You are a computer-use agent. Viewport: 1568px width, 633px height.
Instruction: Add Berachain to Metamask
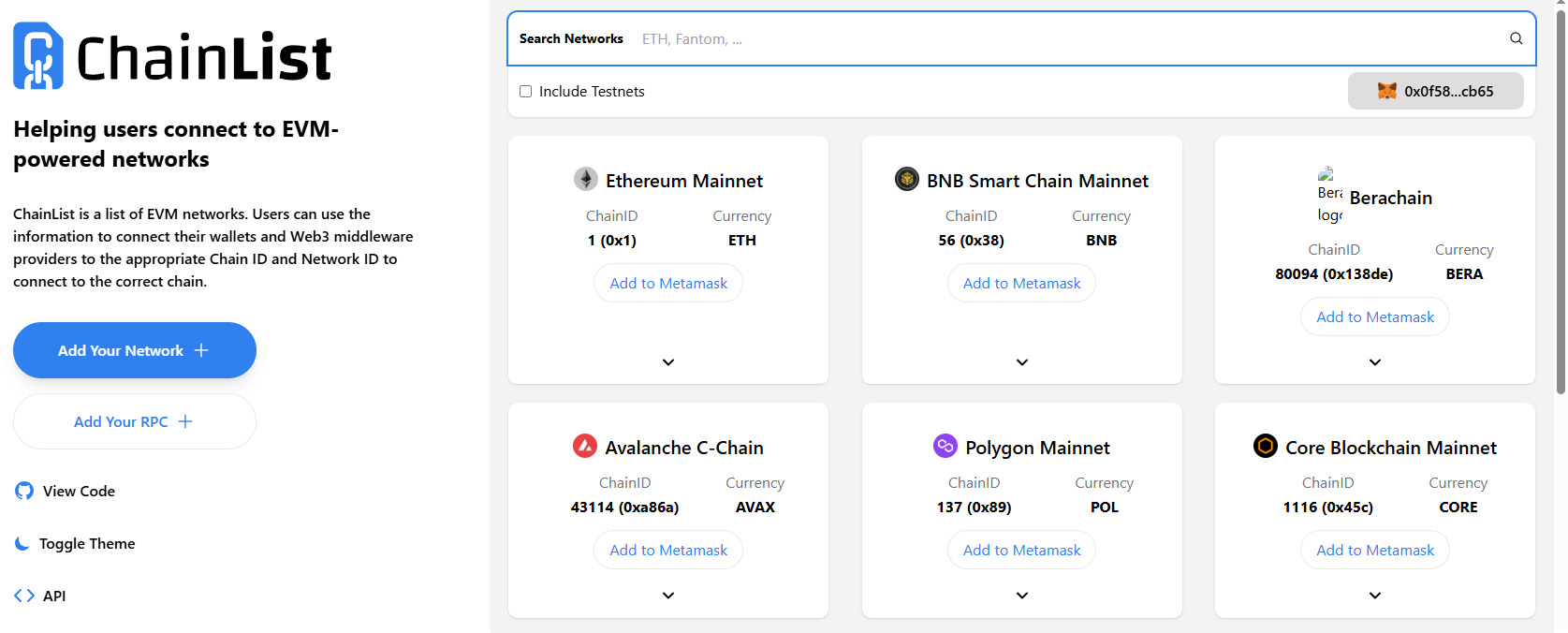click(x=1375, y=316)
